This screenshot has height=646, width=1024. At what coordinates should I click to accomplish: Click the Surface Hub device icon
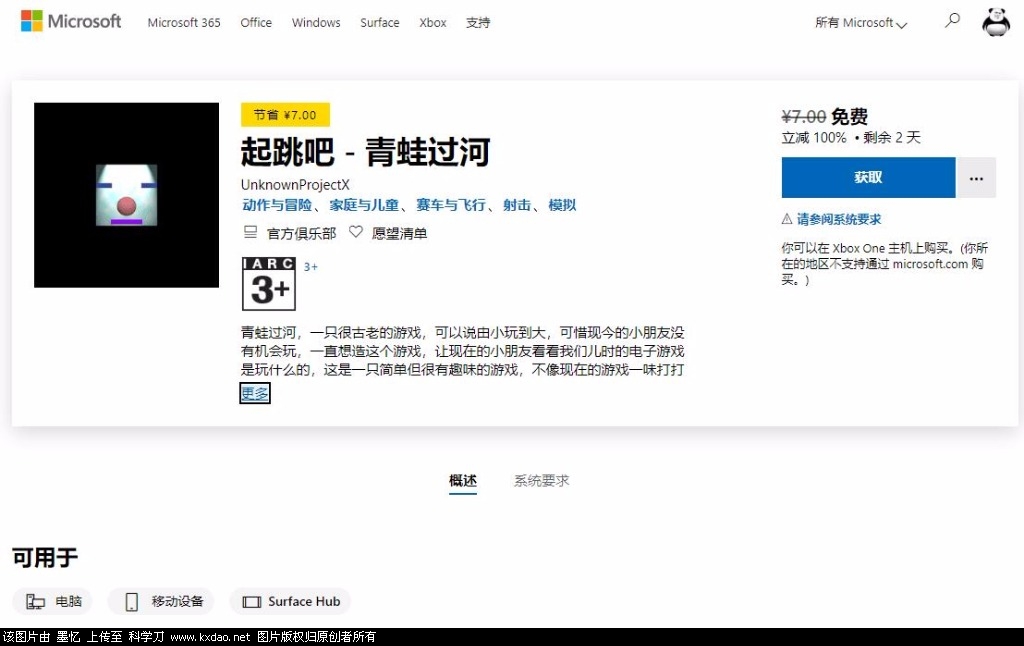251,602
